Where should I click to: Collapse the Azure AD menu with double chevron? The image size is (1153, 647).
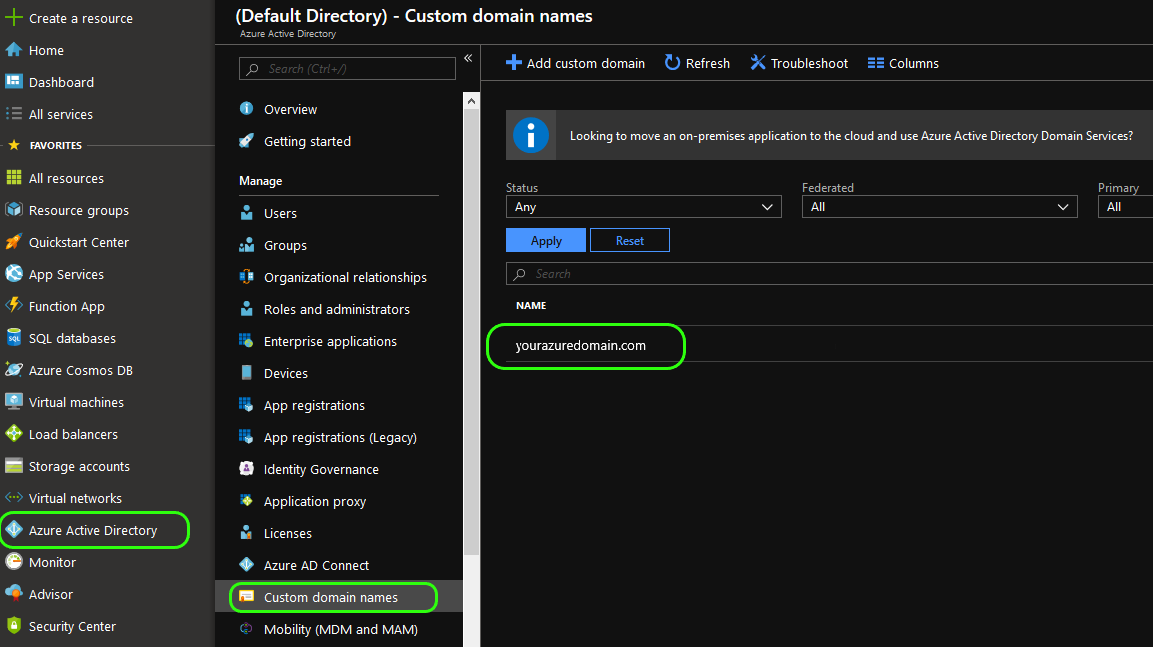(468, 58)
